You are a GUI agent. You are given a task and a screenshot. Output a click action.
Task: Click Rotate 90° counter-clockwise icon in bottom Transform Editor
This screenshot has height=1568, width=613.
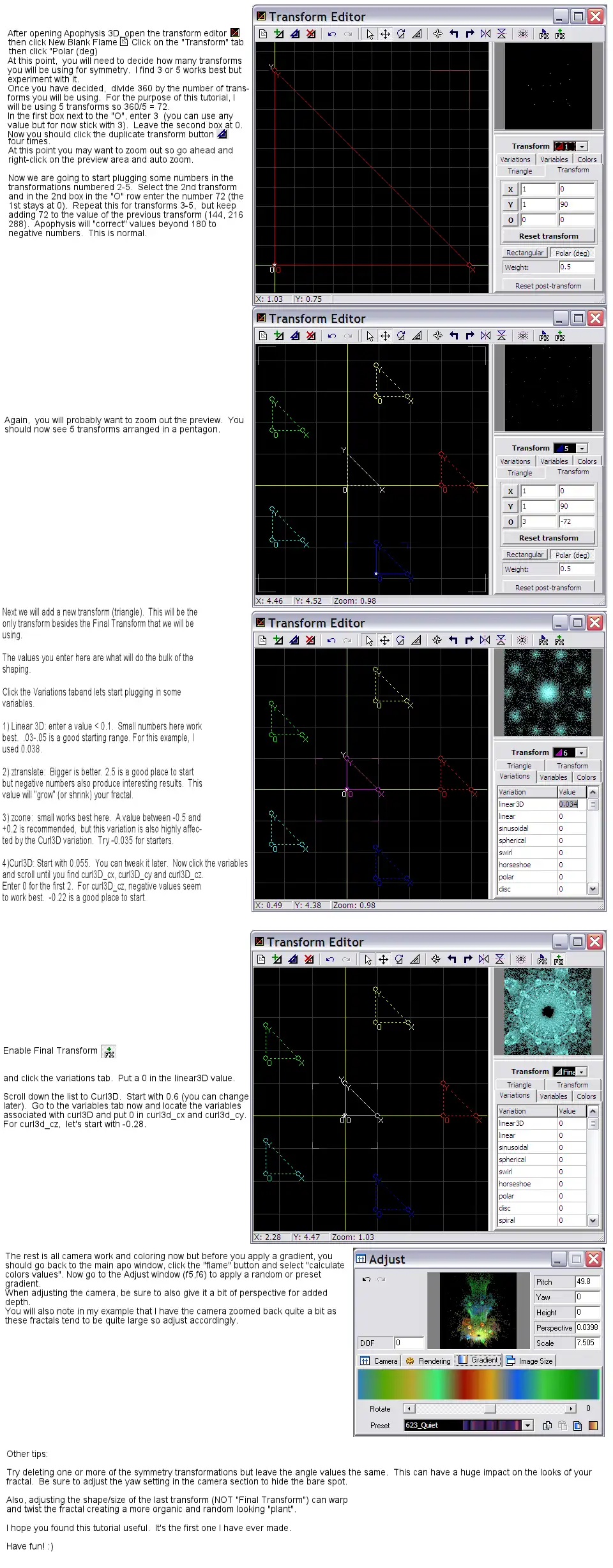coord(452,959)
